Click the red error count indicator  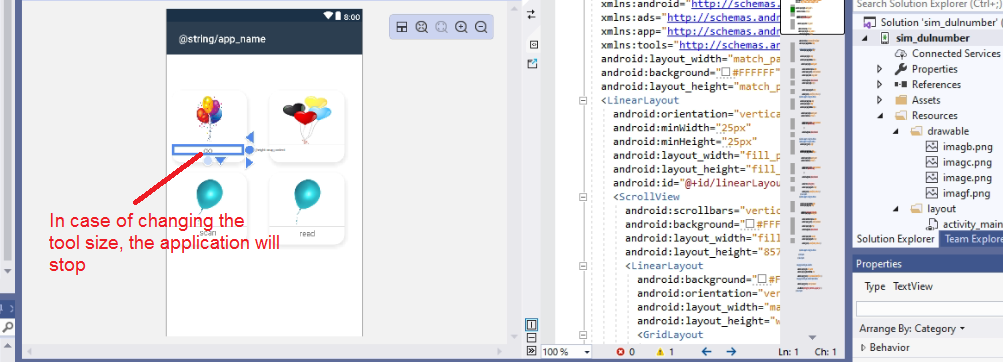tap(626, 352)
